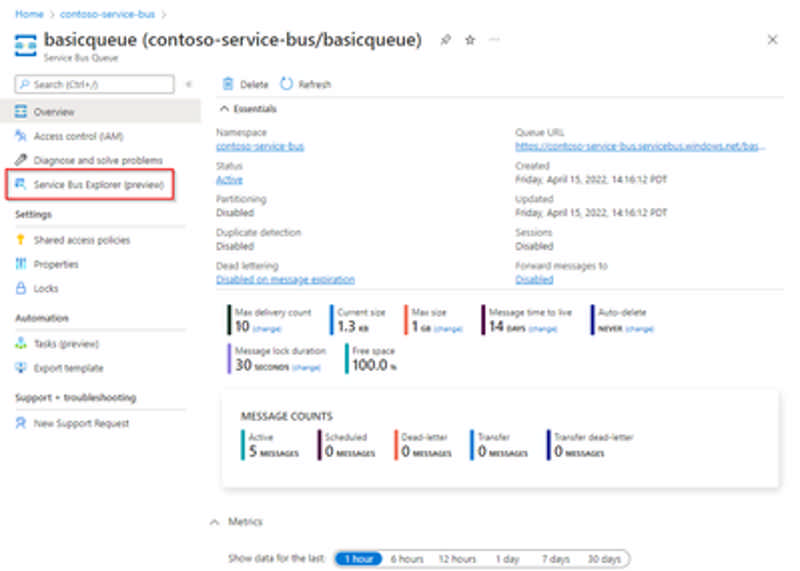Change the Message time to live
The image size is (800, 571).
tap(543, 329)
